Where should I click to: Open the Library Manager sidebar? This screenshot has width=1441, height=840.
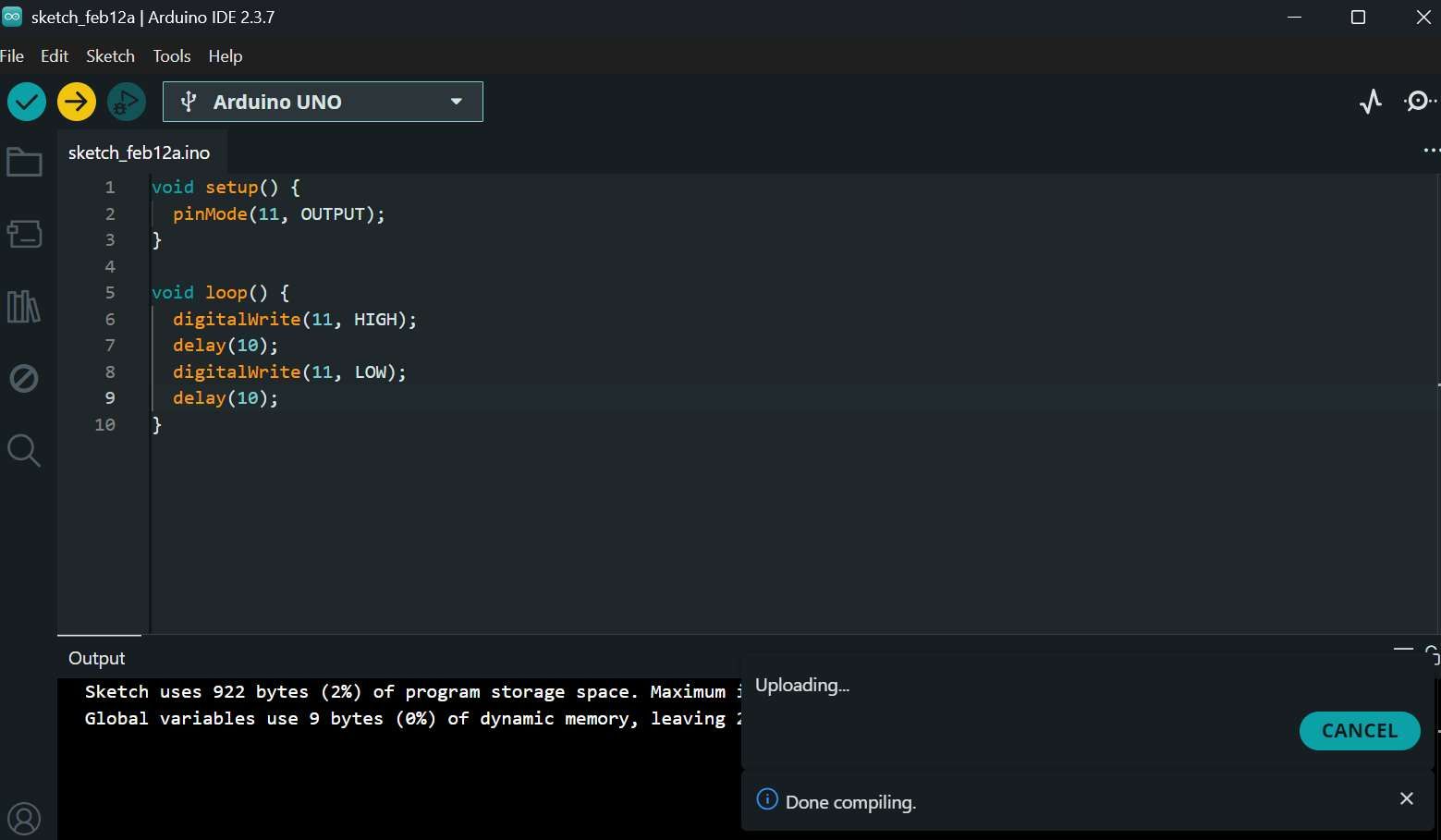tap(24, 306)
